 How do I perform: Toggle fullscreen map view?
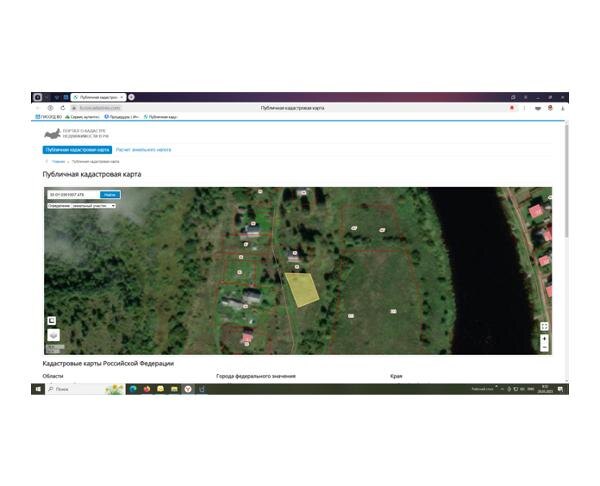click(544, 326)
